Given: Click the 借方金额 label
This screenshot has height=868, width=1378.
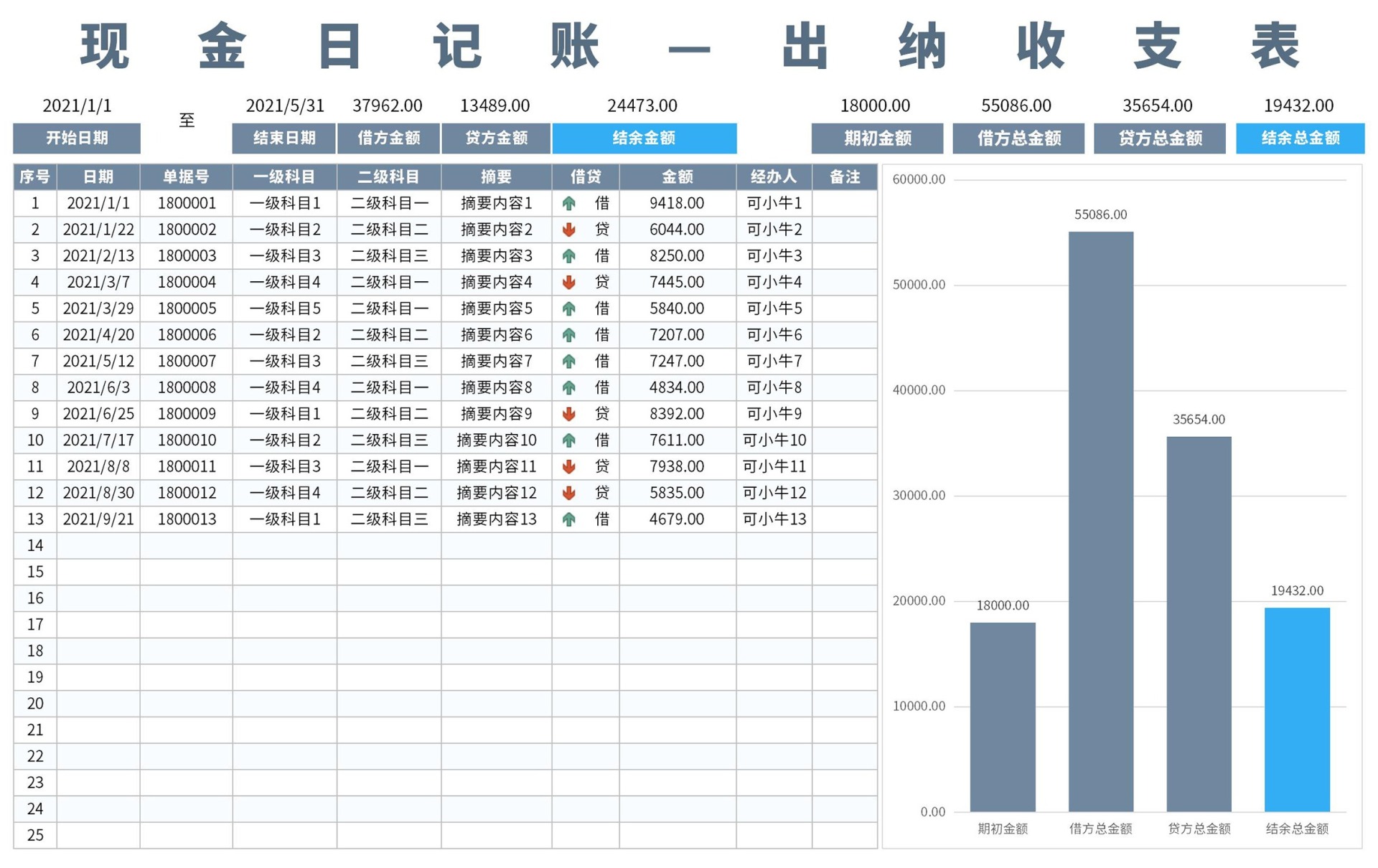Looking at the screenshot, I should pyautogui.click(x=388, y=138).
